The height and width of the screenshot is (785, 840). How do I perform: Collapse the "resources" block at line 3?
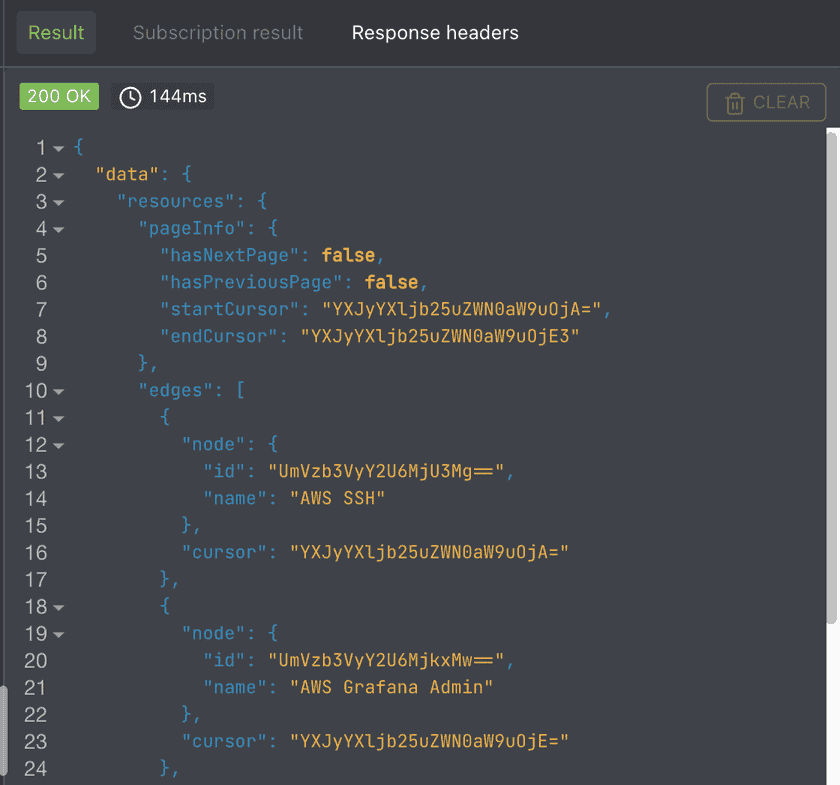click(x=59, y=202)
